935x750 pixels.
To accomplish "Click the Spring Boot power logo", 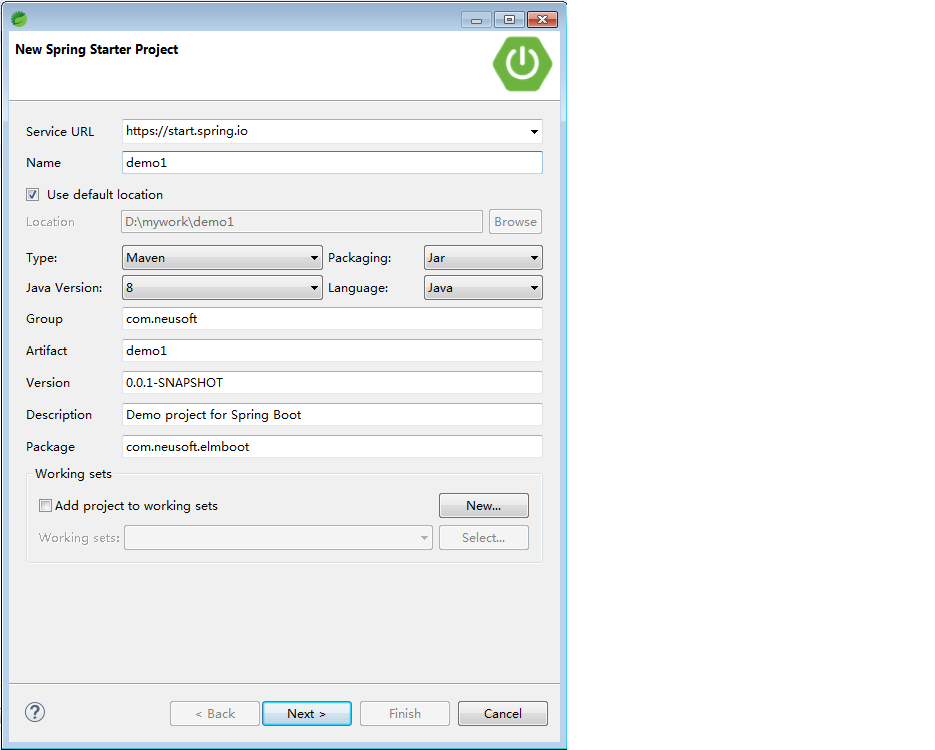I will pyautogui.click(x=522, y=64).
